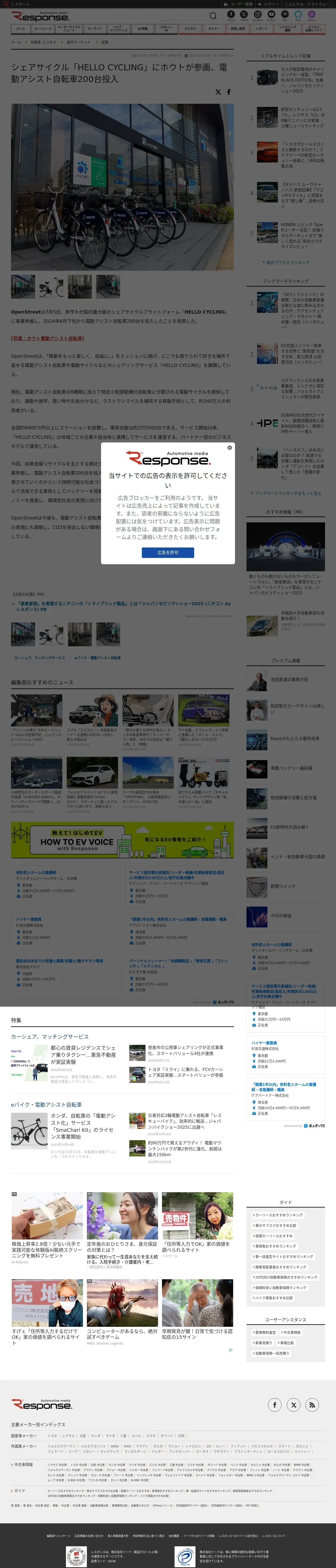Click バイク買取おすすめ比較 in ガイド list

point(273,1298)
